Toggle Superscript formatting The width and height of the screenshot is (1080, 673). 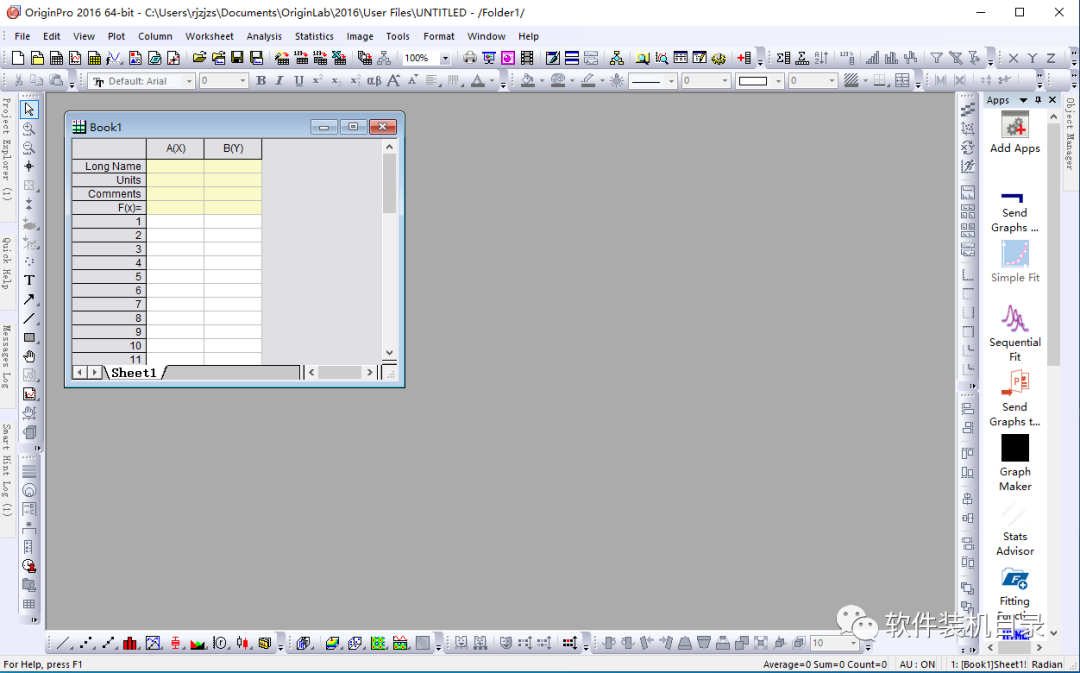click(x=318, y=81)
